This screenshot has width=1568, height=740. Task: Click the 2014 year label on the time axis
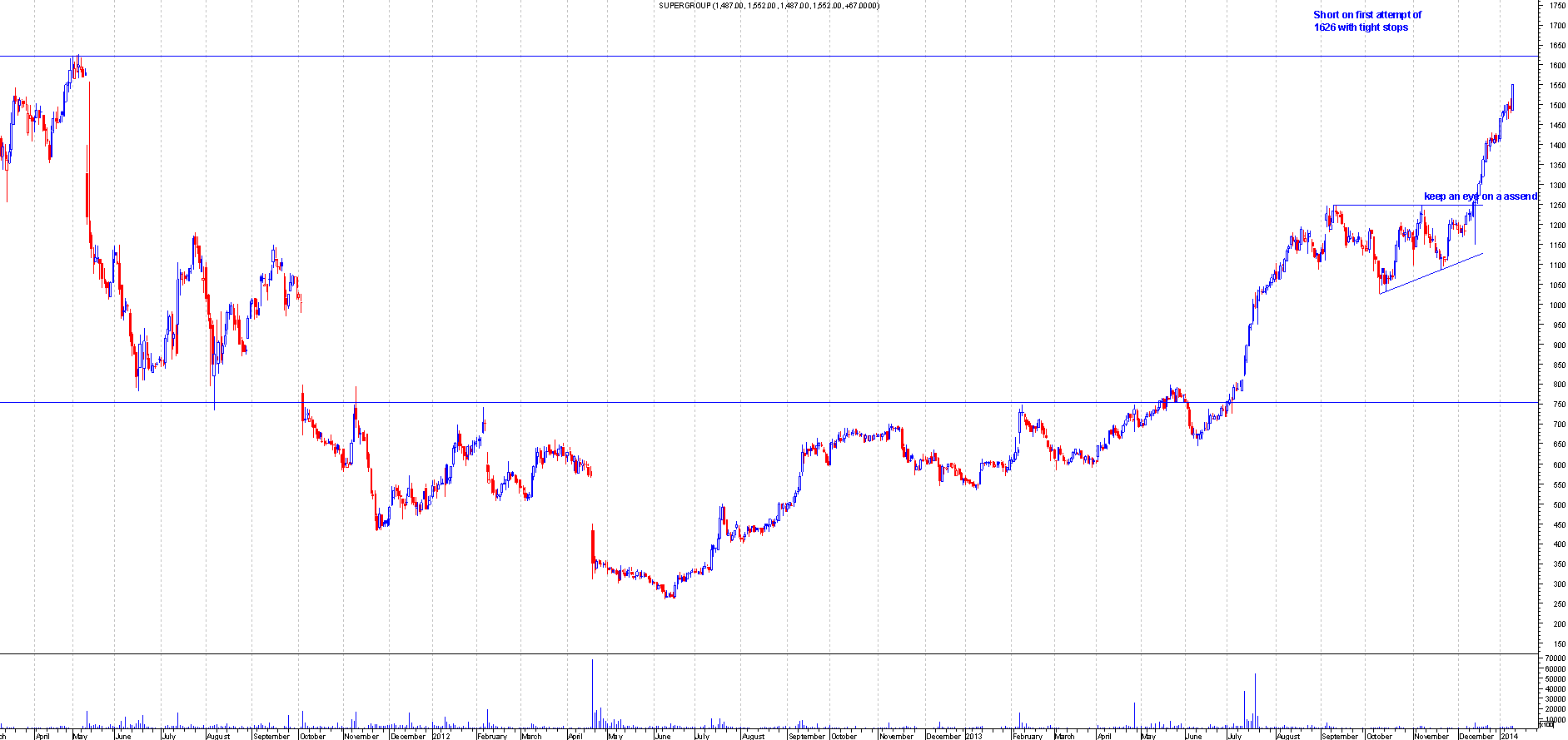[x=1509, y=736]
